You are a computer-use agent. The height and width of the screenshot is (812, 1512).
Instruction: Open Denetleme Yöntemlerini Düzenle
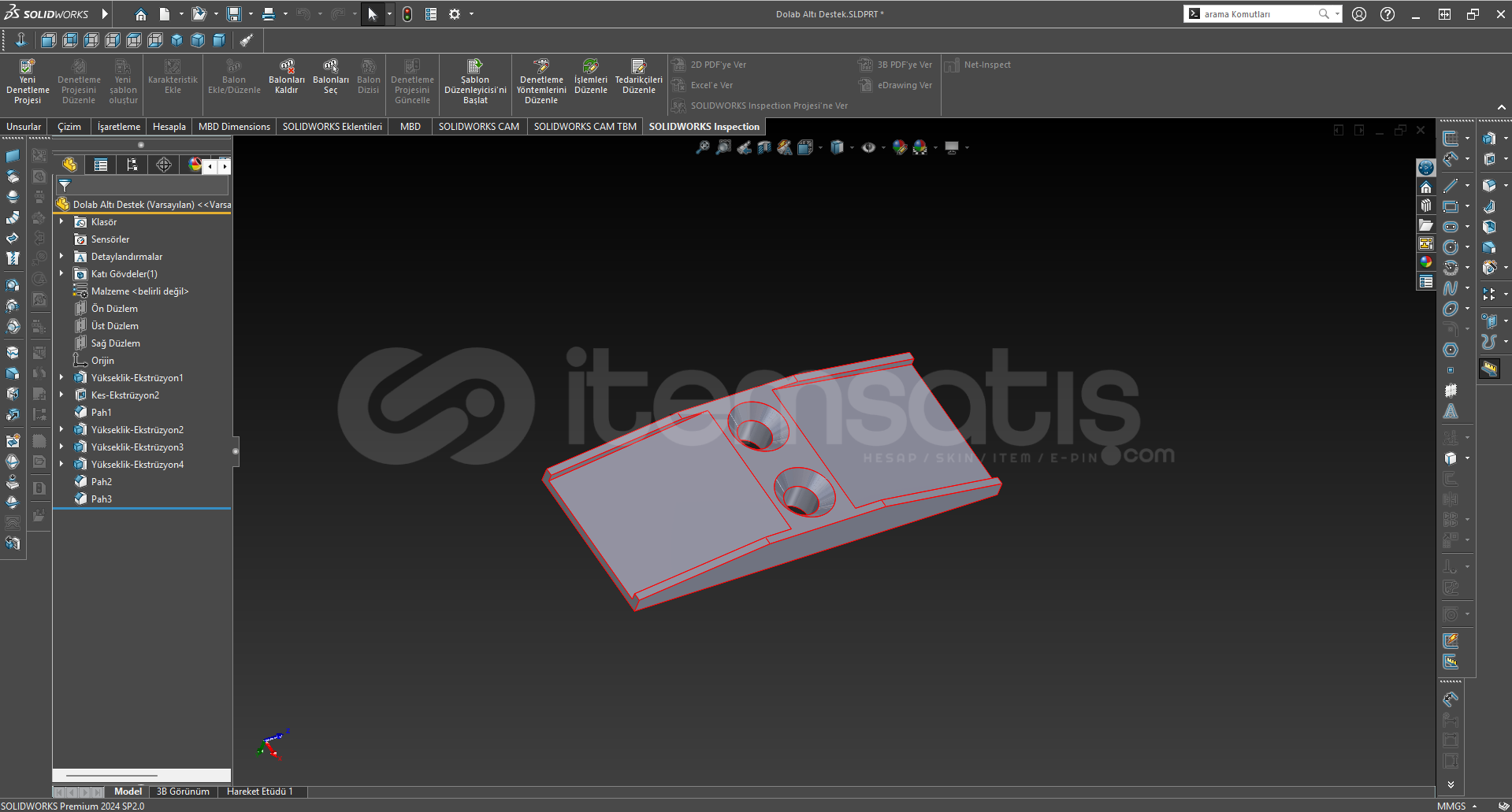click(541, 81)
